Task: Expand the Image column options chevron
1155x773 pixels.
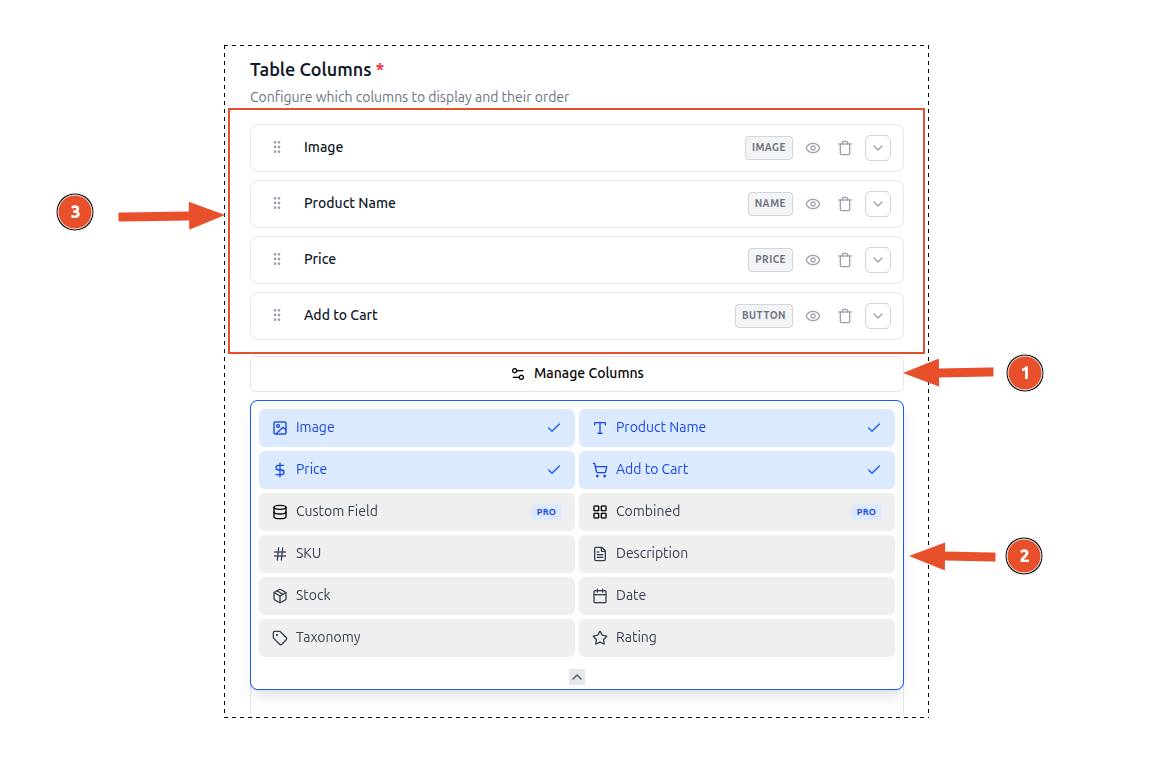Action: click(x=877, y=147)
